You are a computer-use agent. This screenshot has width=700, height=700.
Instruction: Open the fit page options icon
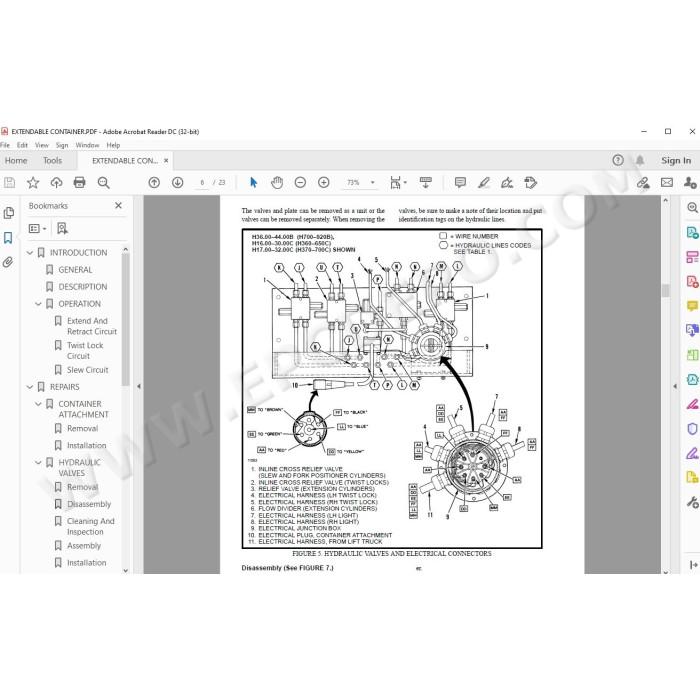click(x=396, y=183)
